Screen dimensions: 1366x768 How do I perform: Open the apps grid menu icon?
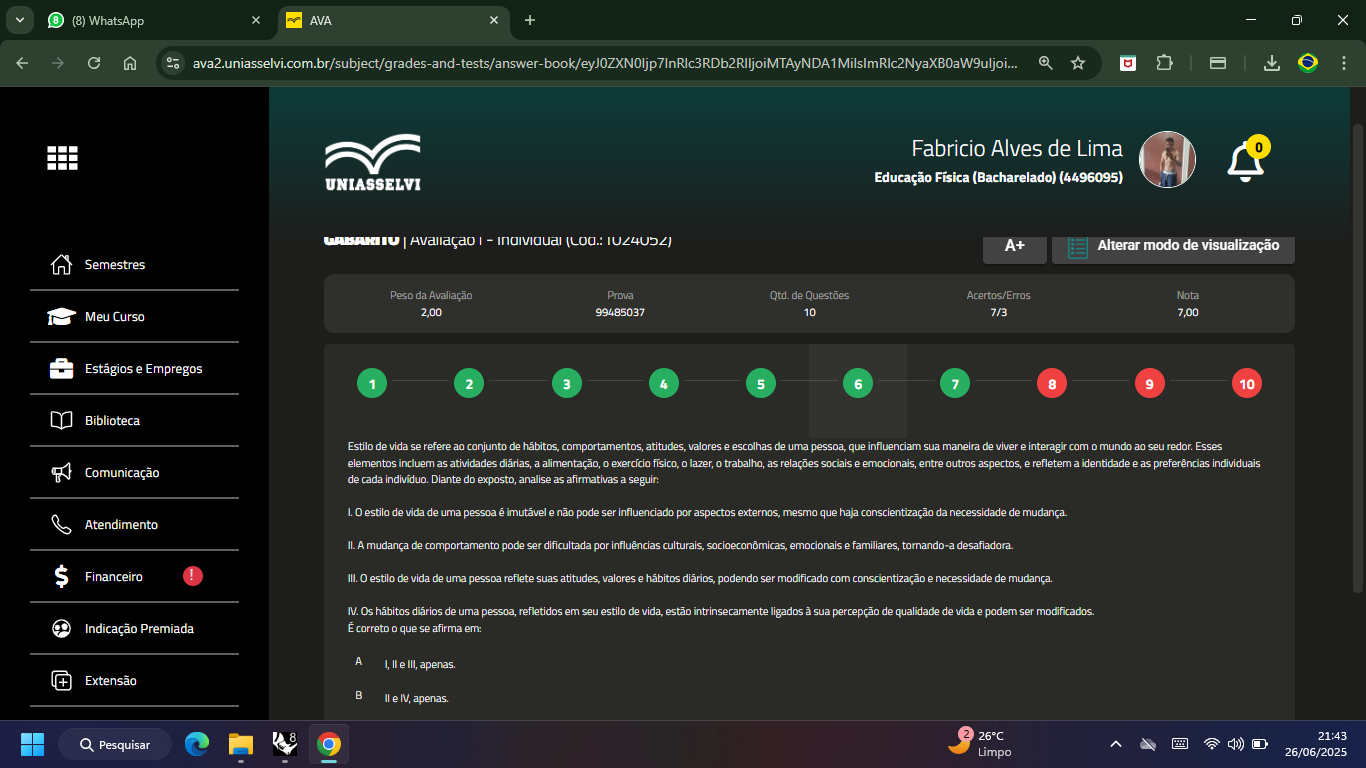coord(62,158)
